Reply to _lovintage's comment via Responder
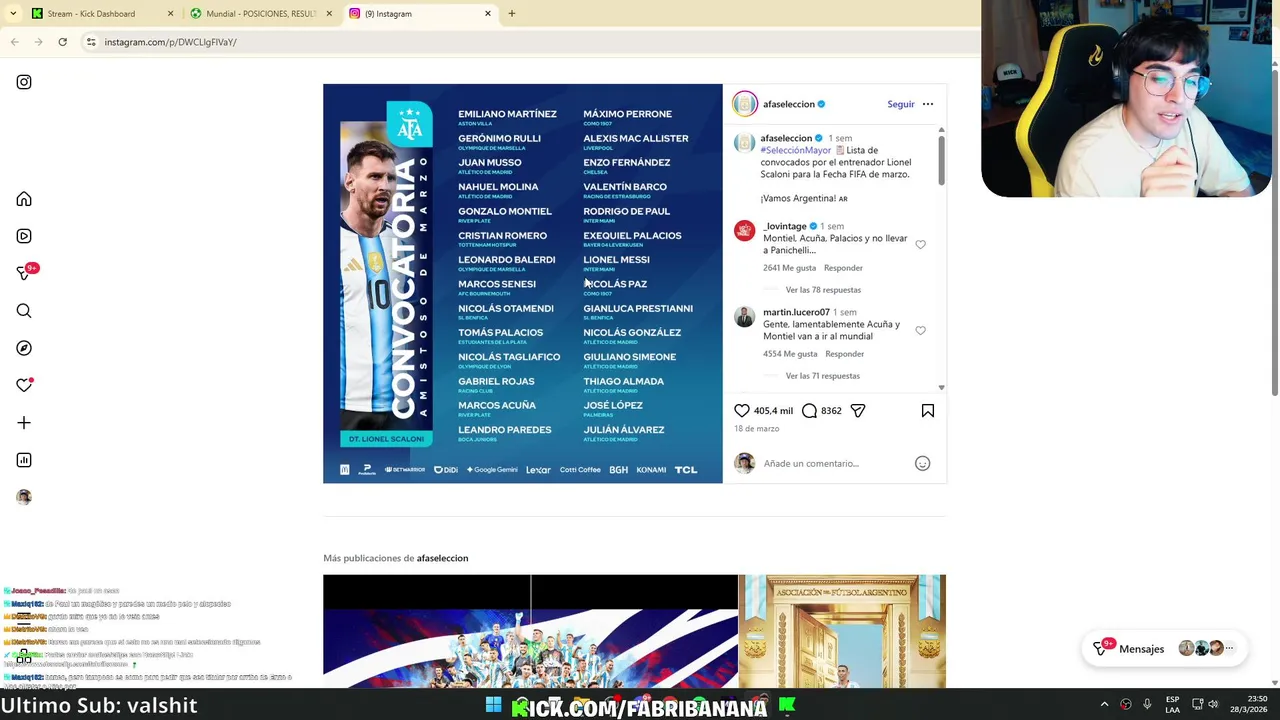This screenshot has width=1280, height=720. pyautogui.click(x=843, y=268)
